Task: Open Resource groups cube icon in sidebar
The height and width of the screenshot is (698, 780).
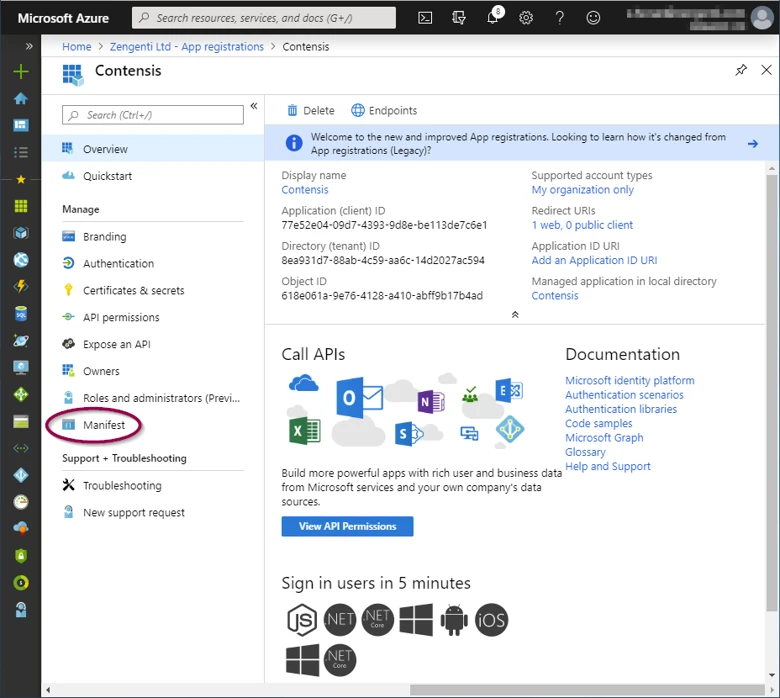Action: coord(21,233)
